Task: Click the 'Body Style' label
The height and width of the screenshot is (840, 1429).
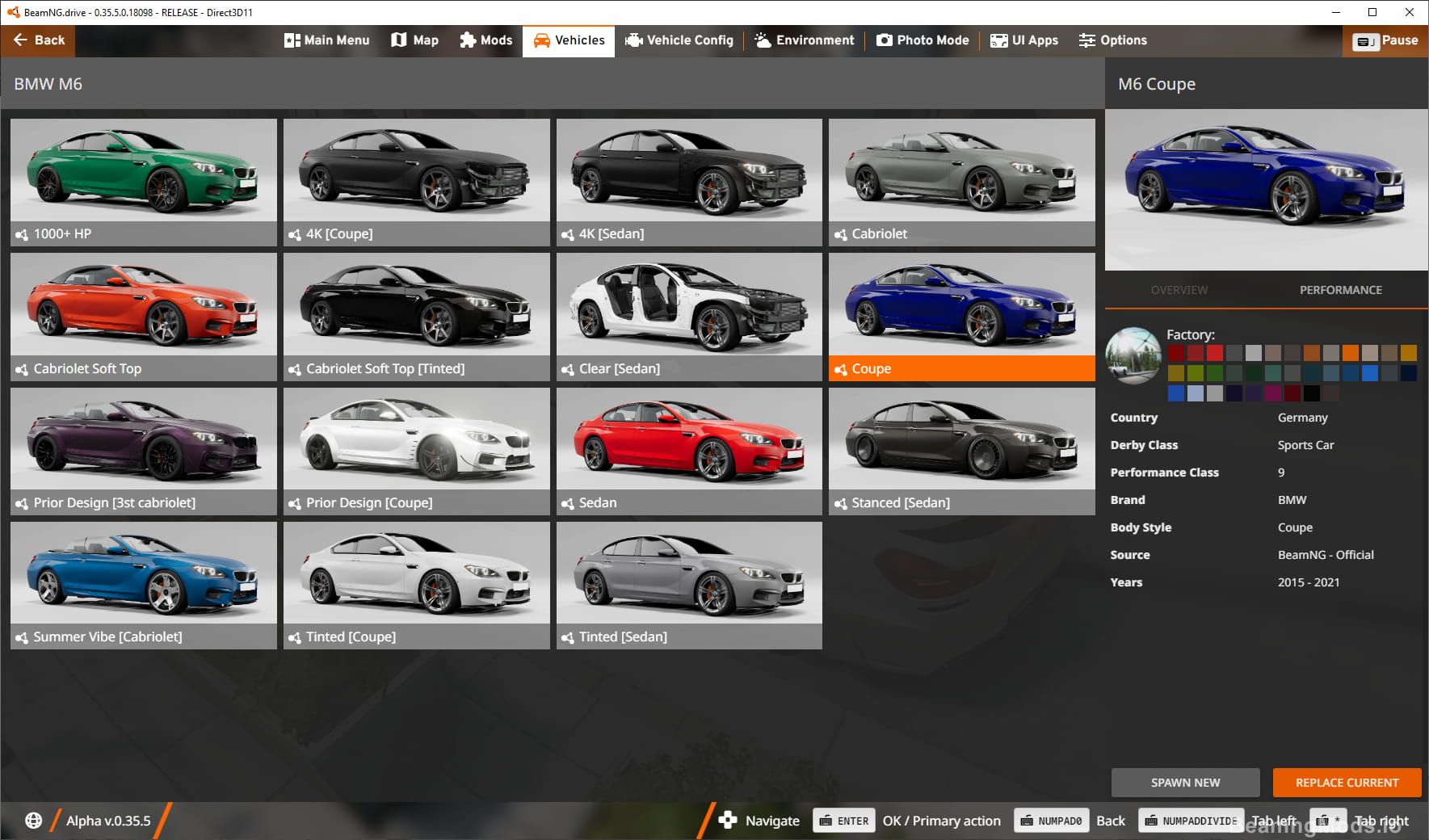Action: 1141,527
